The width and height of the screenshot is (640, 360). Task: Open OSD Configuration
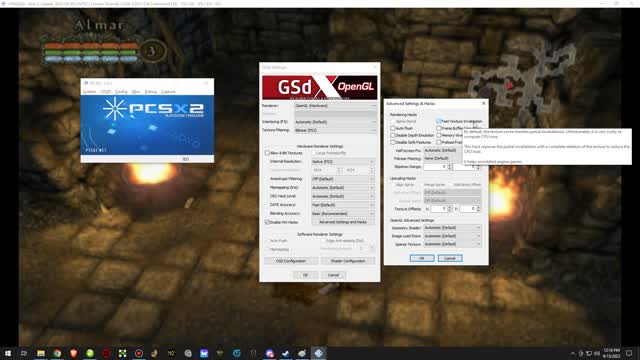(291, 261)
